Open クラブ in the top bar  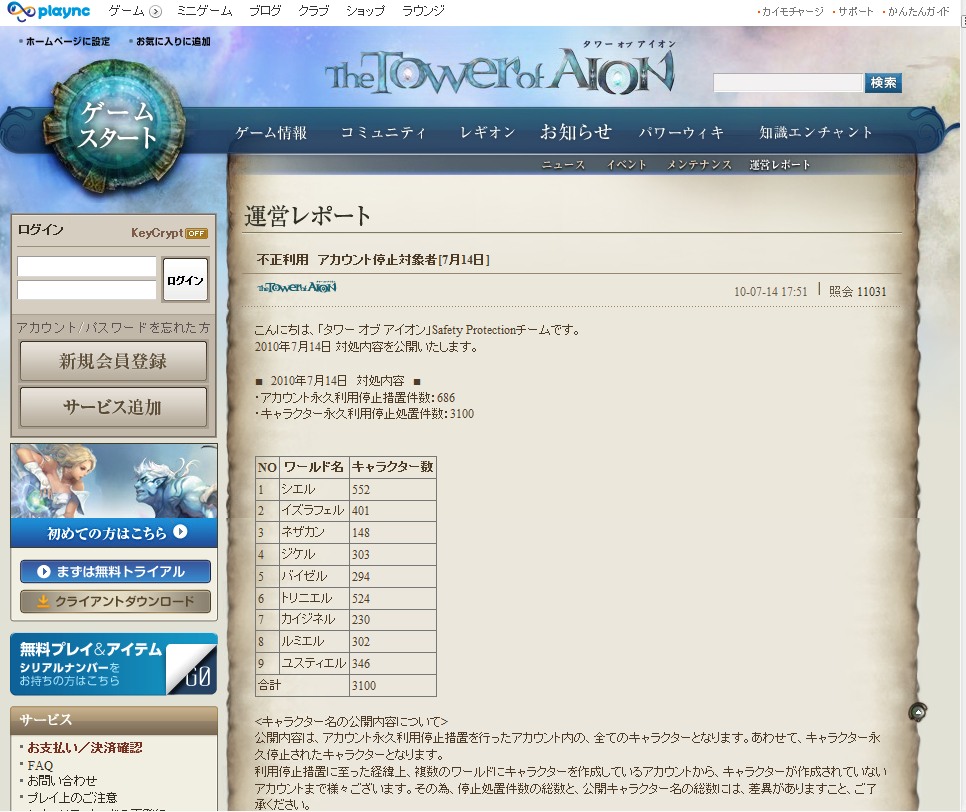[314, 11]
